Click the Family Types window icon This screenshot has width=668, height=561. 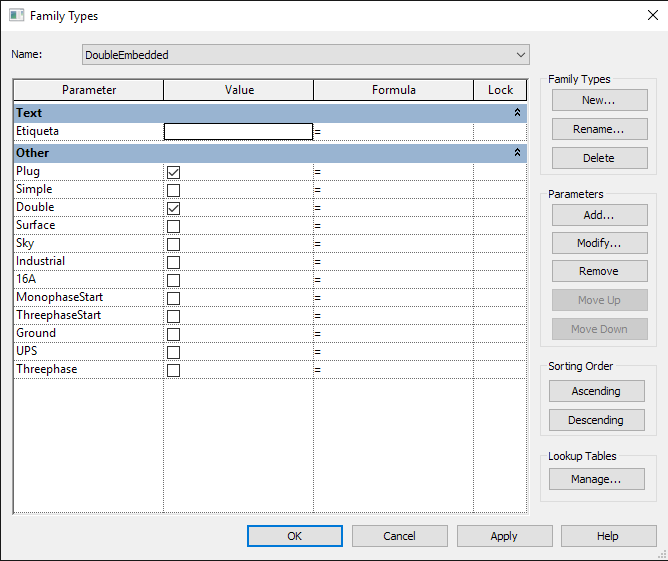(x=16, y=15)
